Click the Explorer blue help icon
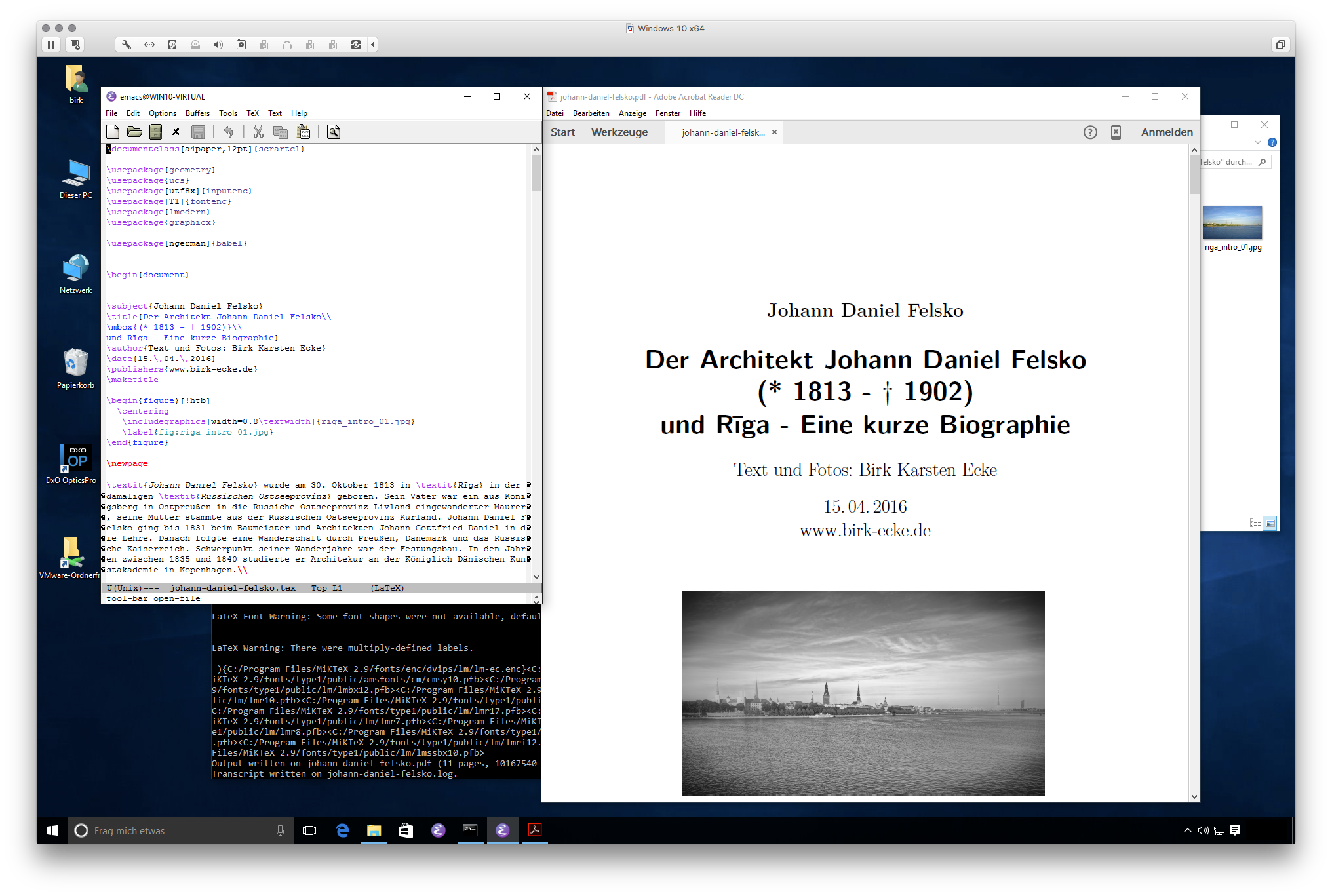The image size is (1332, 896). (1272, 142)
